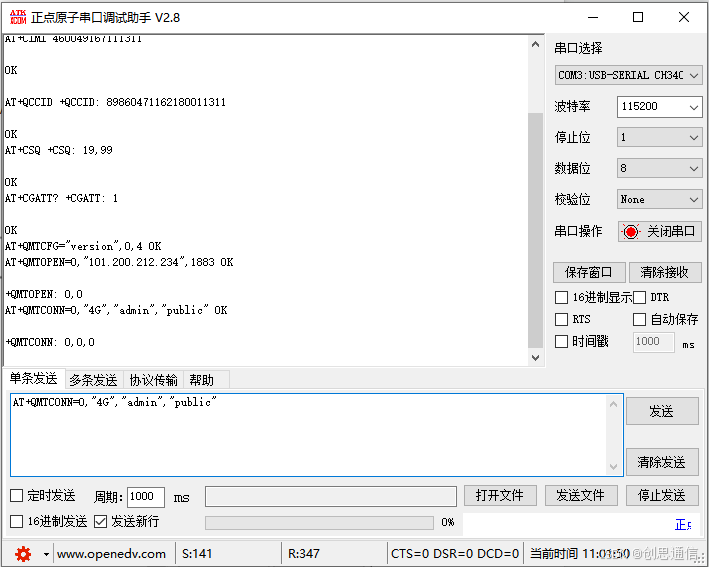The width and height of the screenshot is (709, 567).
Task: Click the CTS=0 DSR=0 DCD=0 status
Action: point(455,554)
